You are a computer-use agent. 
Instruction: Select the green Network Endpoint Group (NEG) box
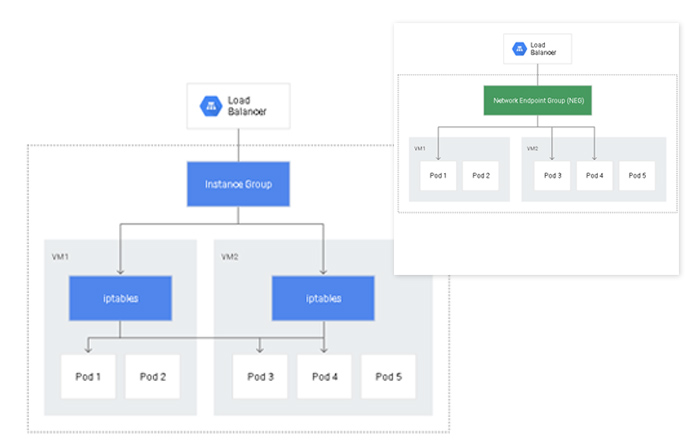(537, 101)
